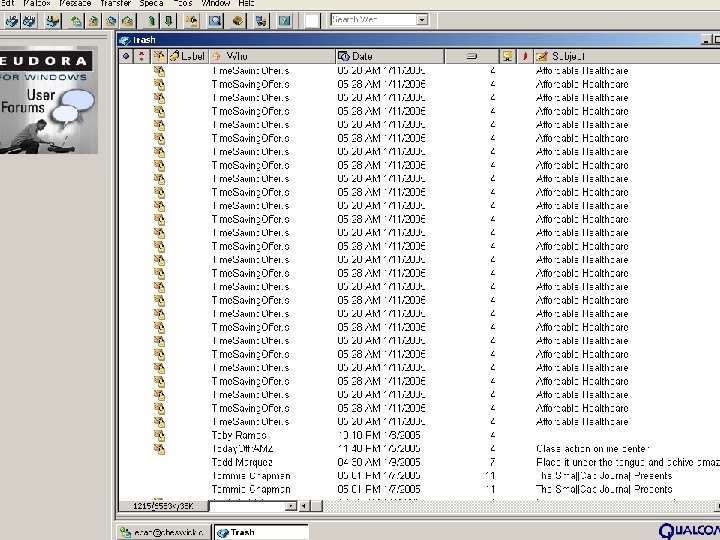Sort messages by the Subject column
Screen dimensions: 720x540
[x=627, y=56]
